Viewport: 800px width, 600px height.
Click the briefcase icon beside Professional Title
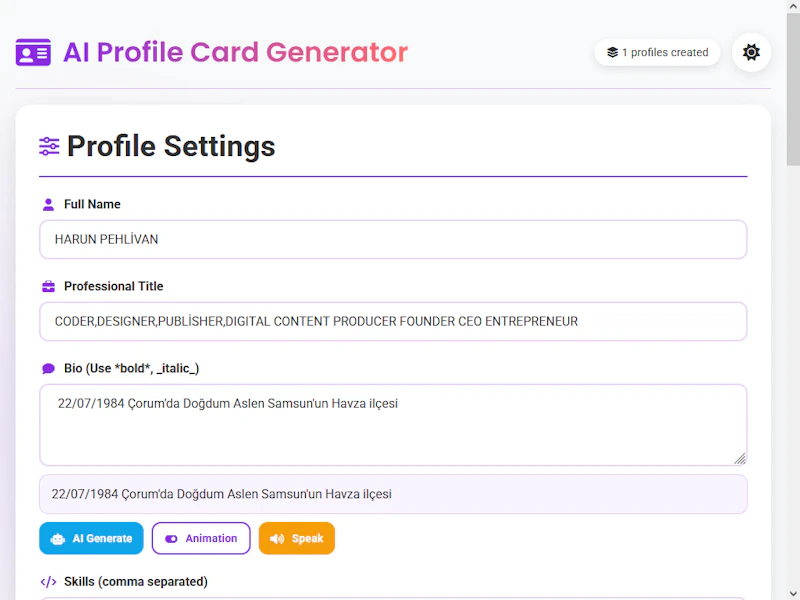pyautogui.click(x=47, y=285)
